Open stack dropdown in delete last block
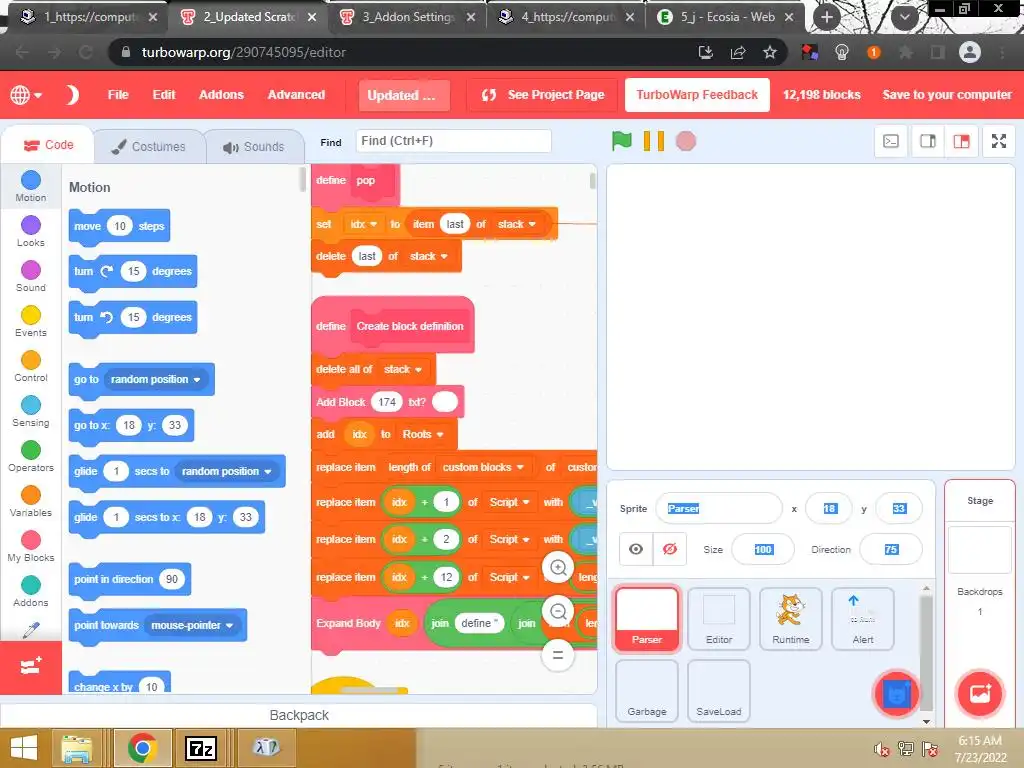Image resolution: width=1024 pixels, height=768 pixels. (x=428, y=256)
